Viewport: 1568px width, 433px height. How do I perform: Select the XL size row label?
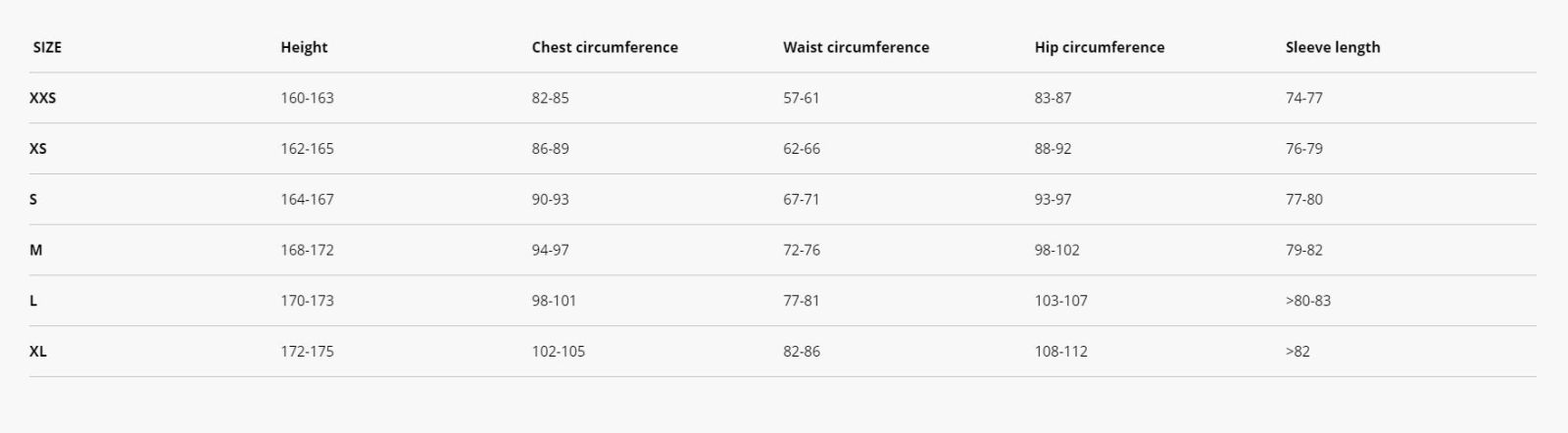pyautogui.click(x=37, y=352)
